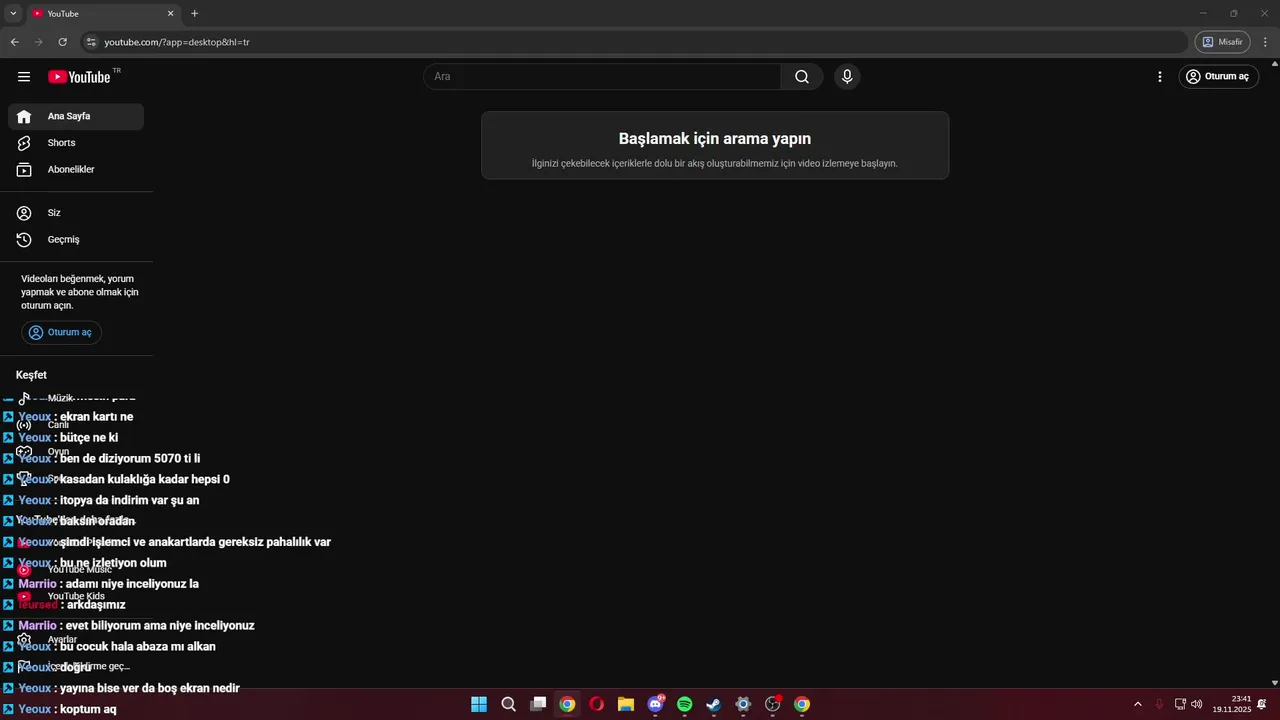The image size is (1280, 720).
Task: Open YouTube Music link in sidebar
Action: [x=76, y=570]
